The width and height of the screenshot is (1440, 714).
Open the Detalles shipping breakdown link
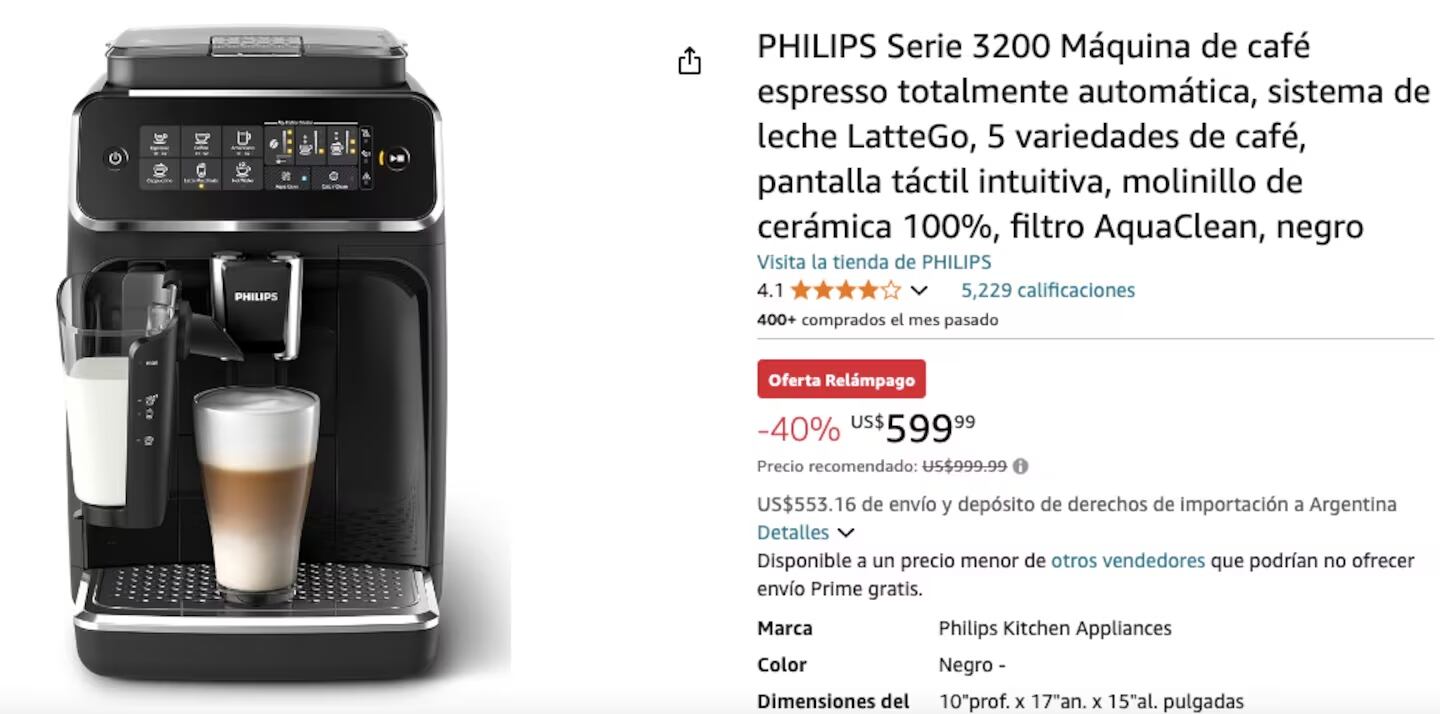click(793, 532)
